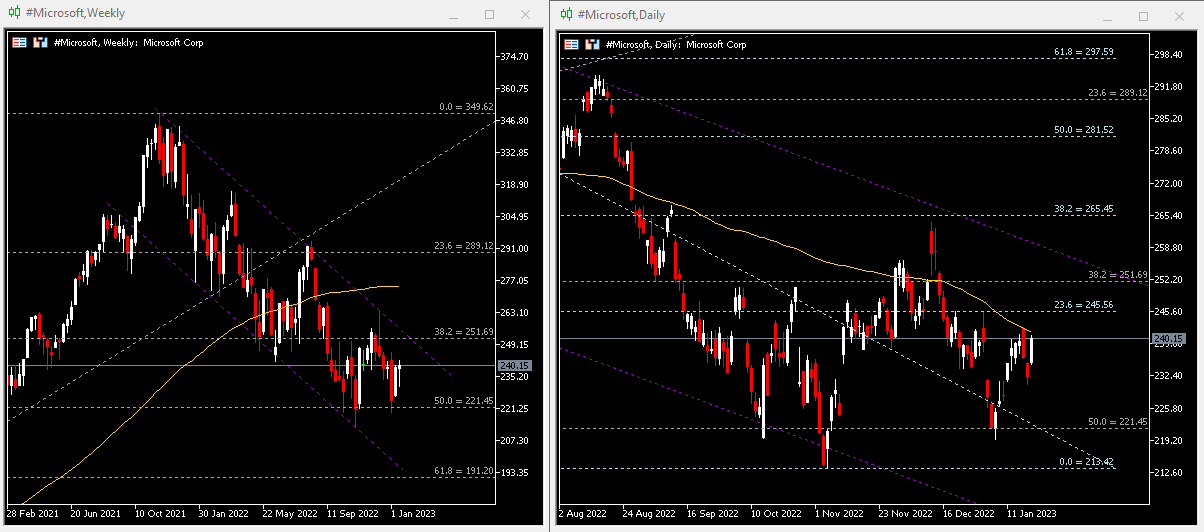Select the '61.8 = 191.20' Fibonacci label
1204x532 pixels.
[x=464, y=469]
